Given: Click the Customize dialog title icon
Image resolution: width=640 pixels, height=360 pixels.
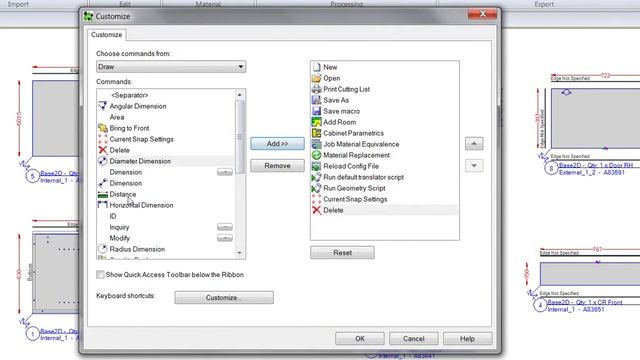Looking at the screenshot, I should coord(88,16).
